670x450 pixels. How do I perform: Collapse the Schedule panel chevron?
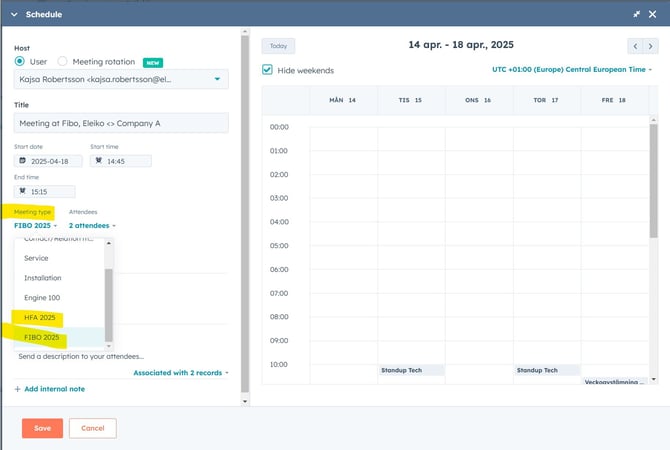(x=14, y=14)
